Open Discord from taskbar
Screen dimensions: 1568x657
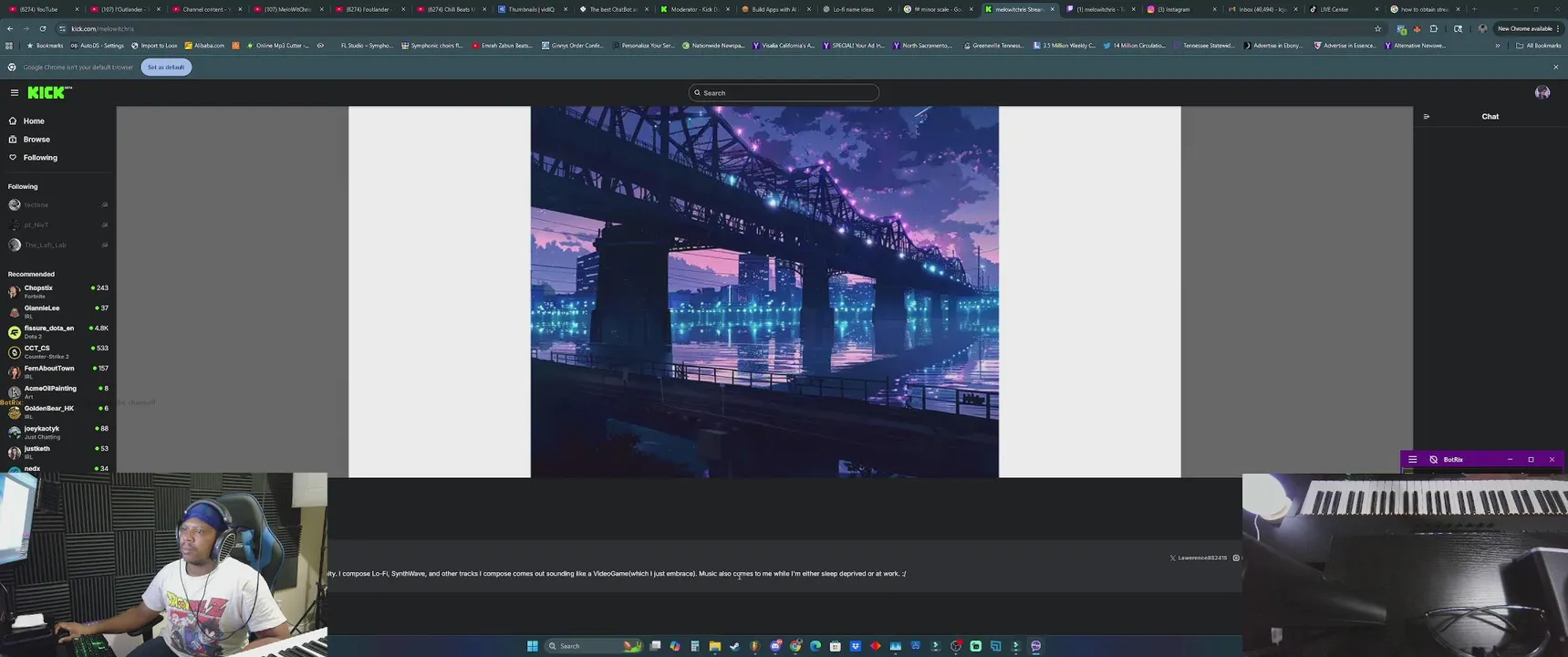[x=775, y=646]
